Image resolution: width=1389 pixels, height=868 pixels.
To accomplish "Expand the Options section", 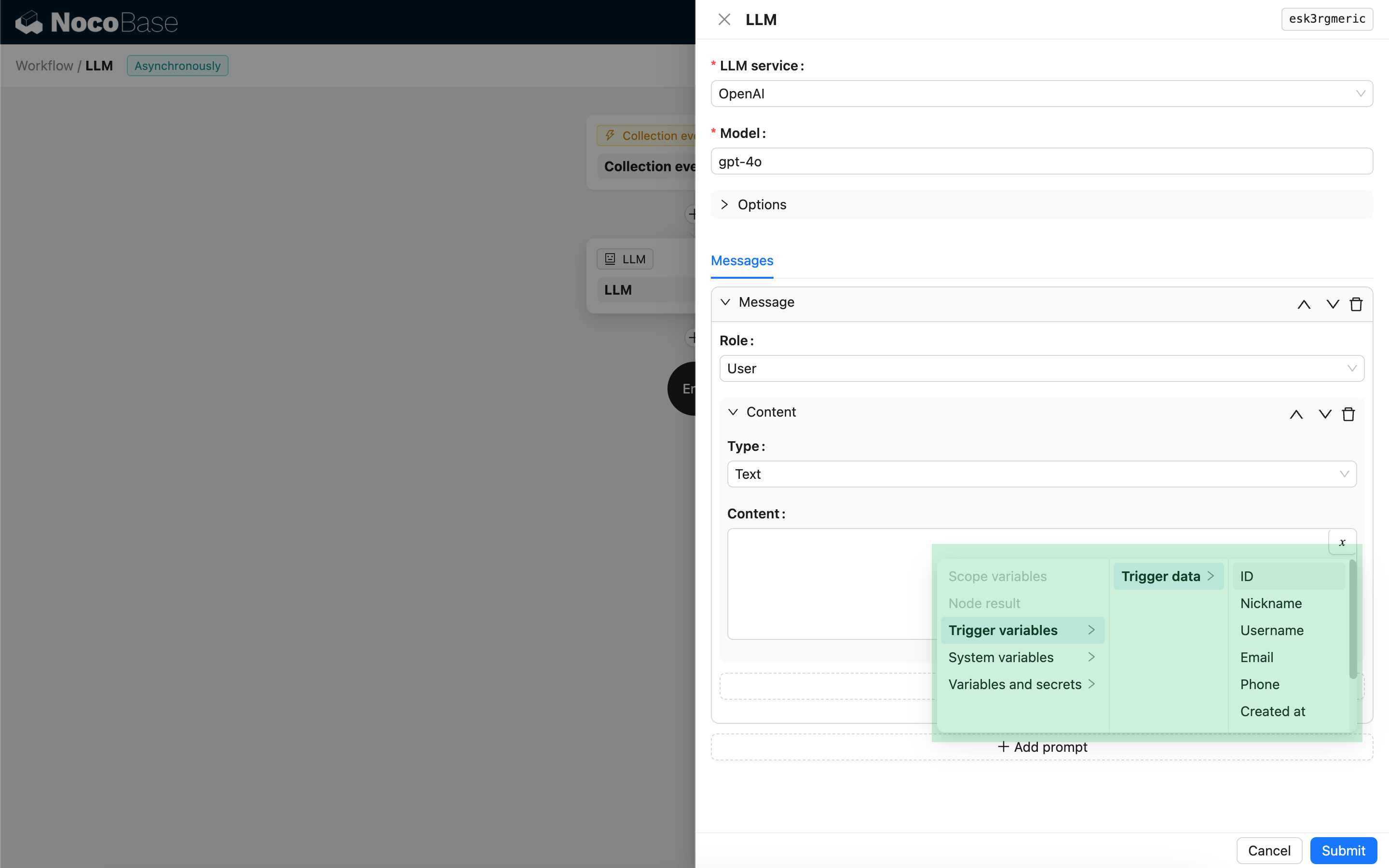I will pos(761,205).
